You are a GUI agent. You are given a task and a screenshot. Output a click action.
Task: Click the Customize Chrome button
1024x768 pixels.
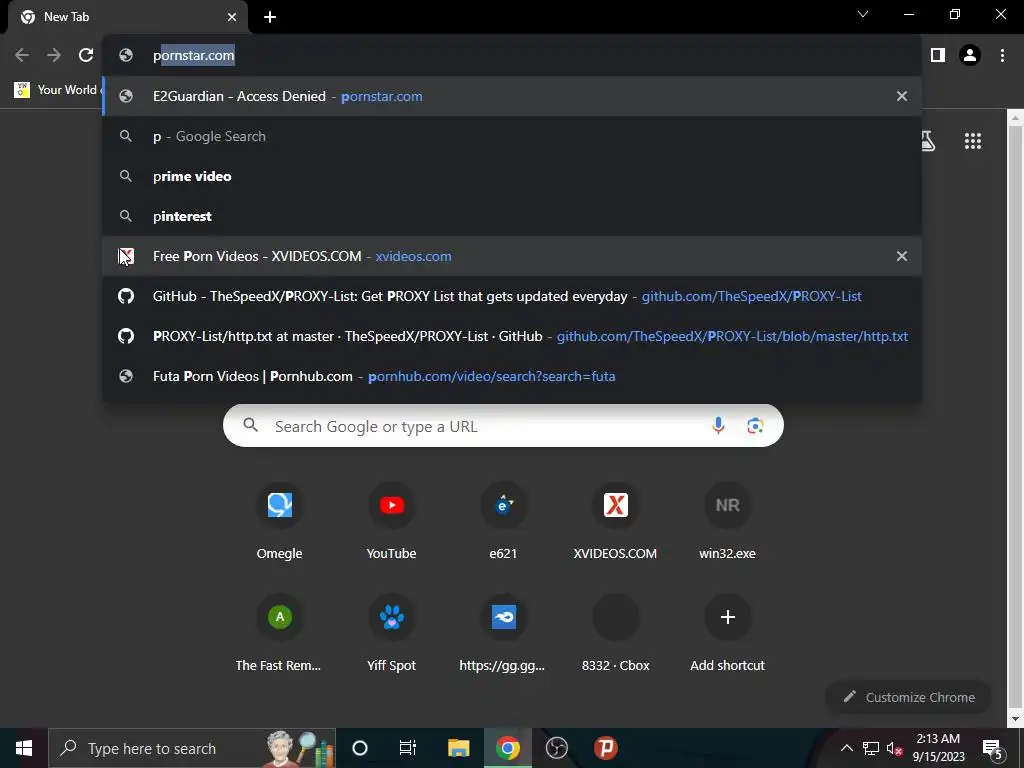point(909,697)
